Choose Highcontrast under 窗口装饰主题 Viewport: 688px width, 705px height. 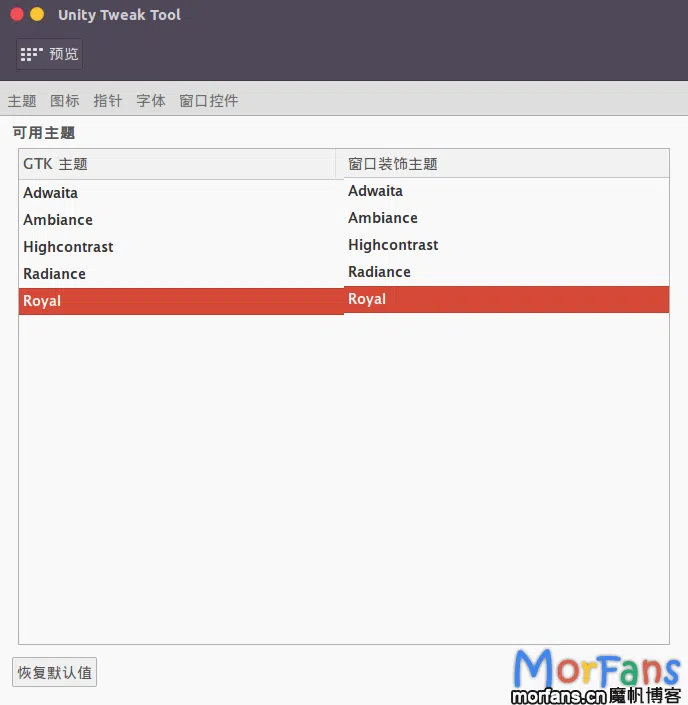pos(506,245)
